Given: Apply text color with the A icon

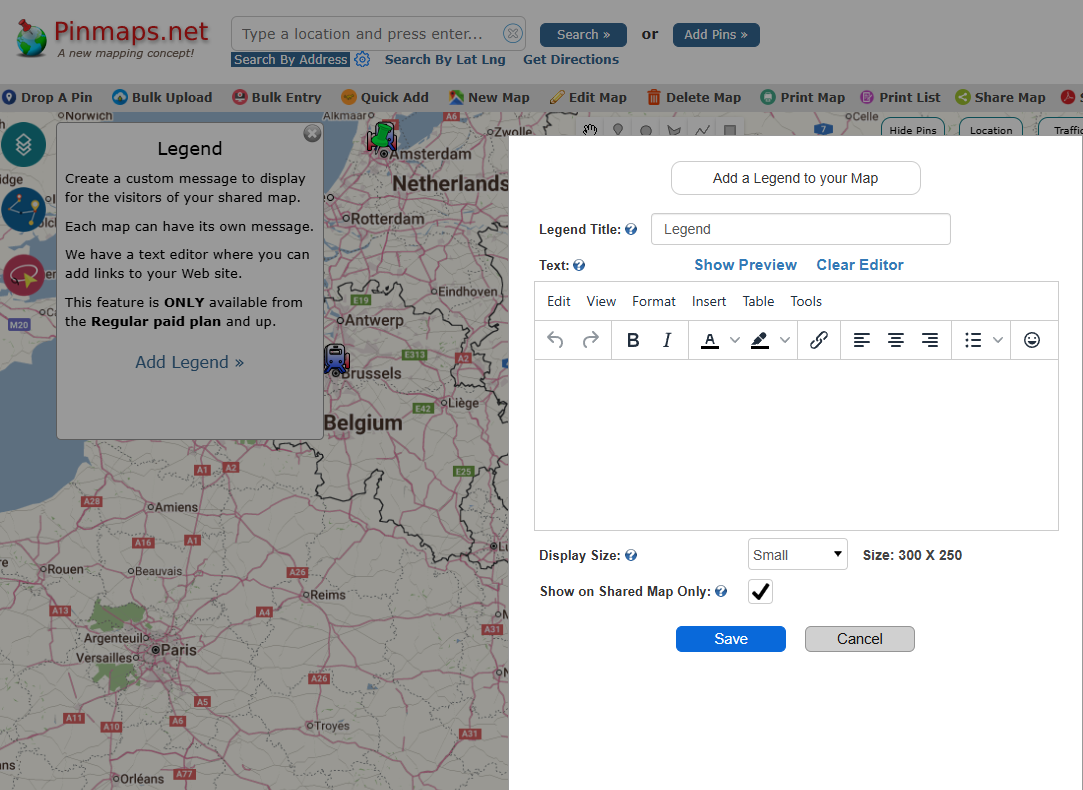Looking at the screenshot, I should [x=709, y=340].
